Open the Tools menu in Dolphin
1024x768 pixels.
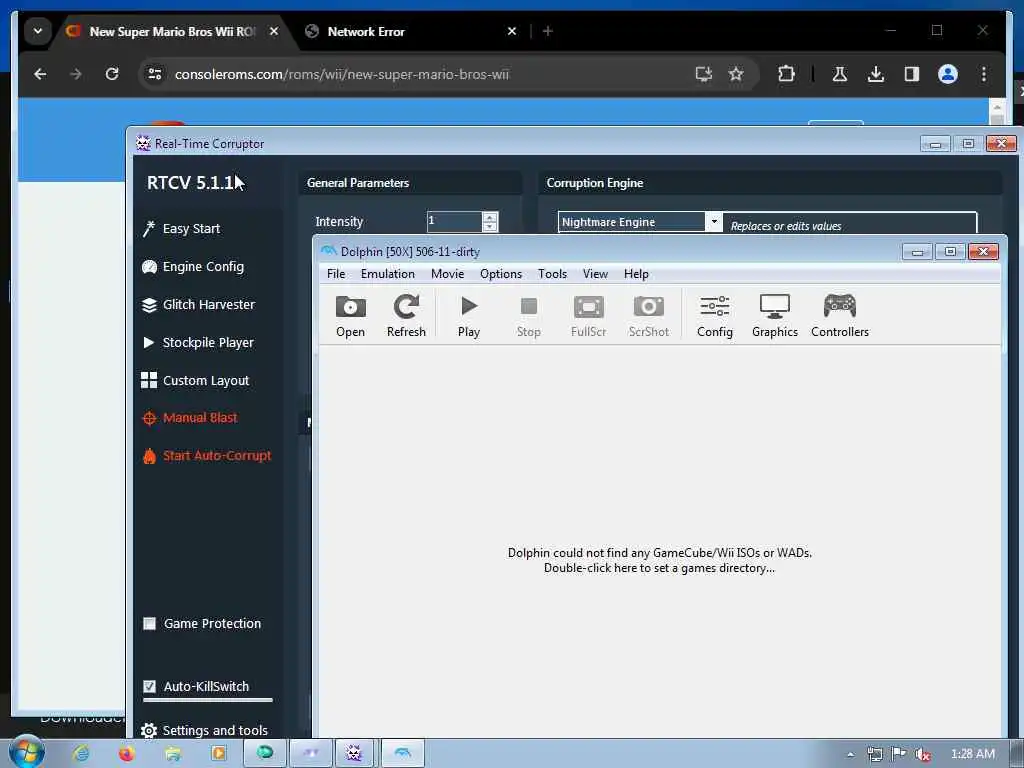pyautogui.click(x=552, y=274)
